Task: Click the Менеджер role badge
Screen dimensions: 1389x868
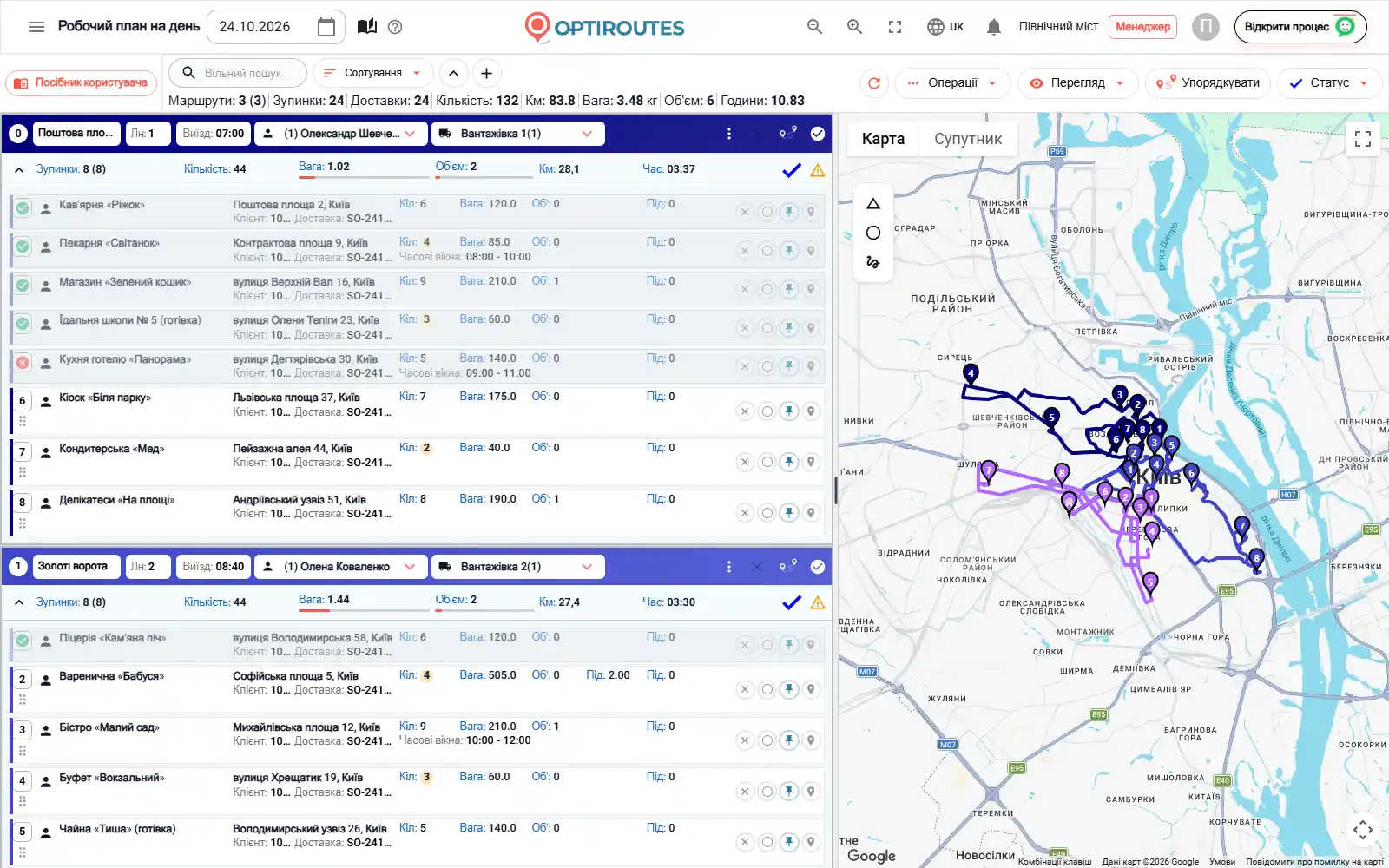Action: (x=1142, y=27)
